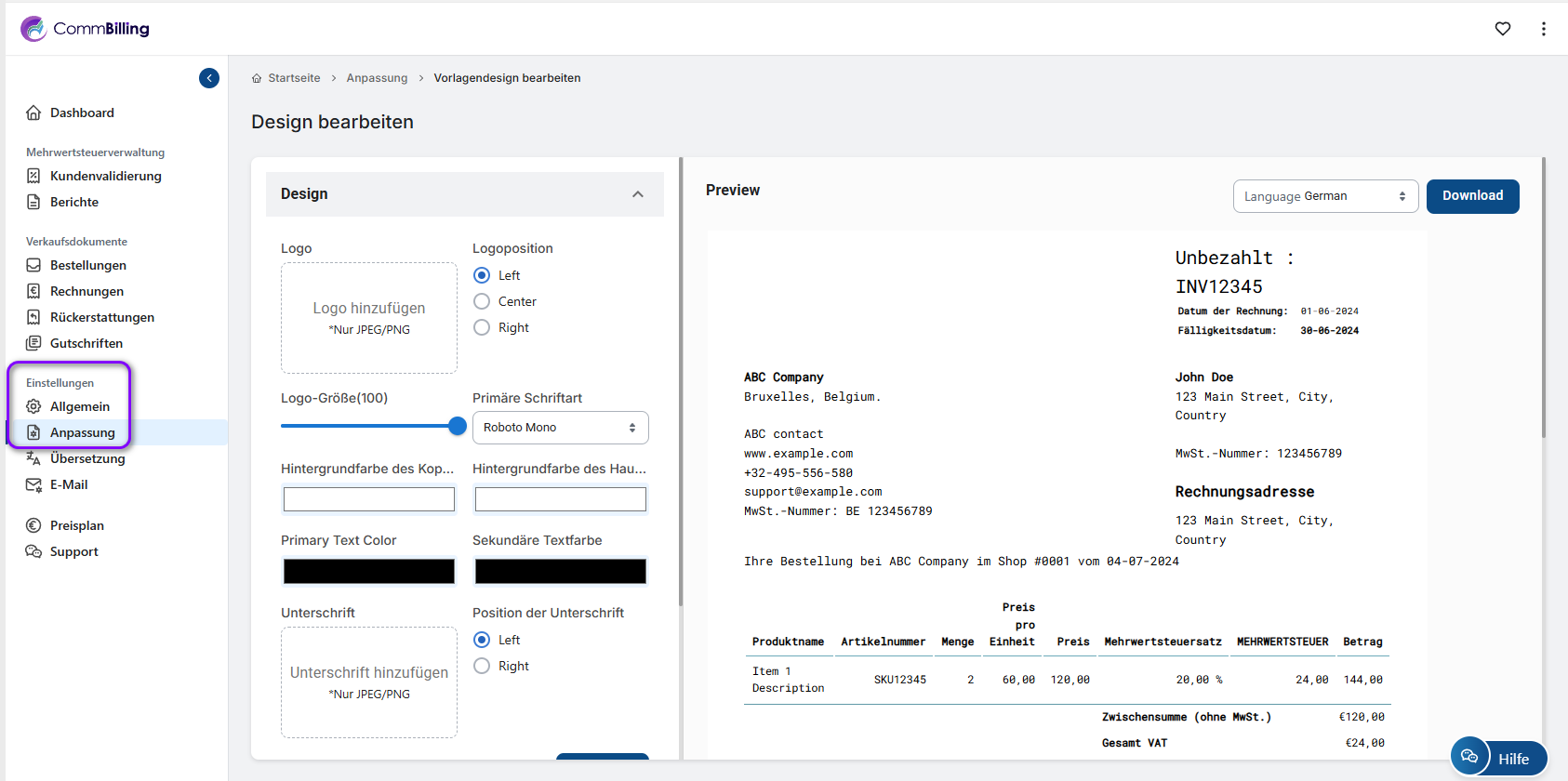Click SKU12345 cell in preview table
The image size is (1568, 781).
point(900,680)
